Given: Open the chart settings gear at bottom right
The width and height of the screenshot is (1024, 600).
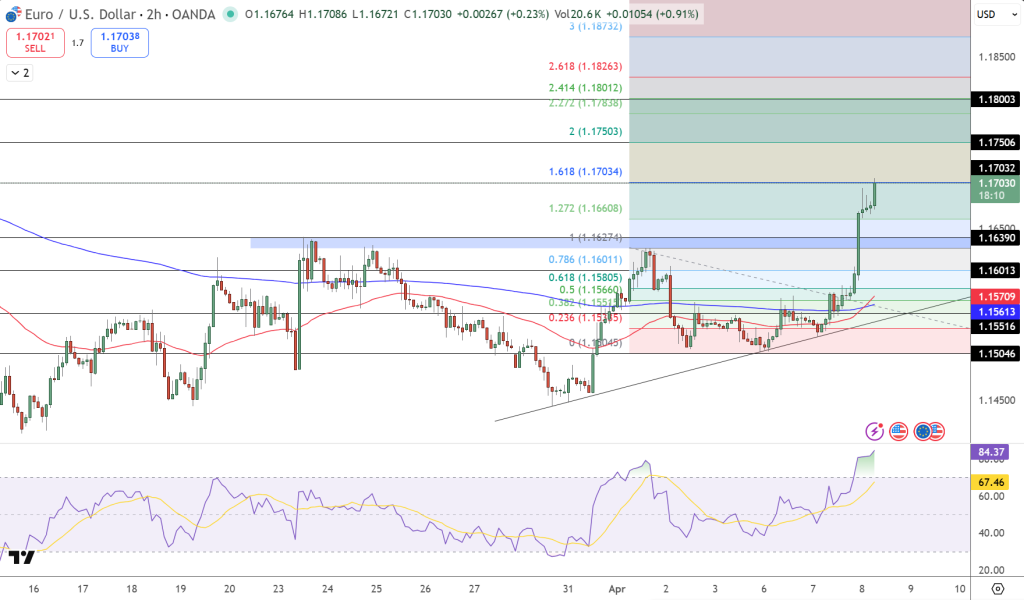Looking at the screenshot, I should 996,590.
